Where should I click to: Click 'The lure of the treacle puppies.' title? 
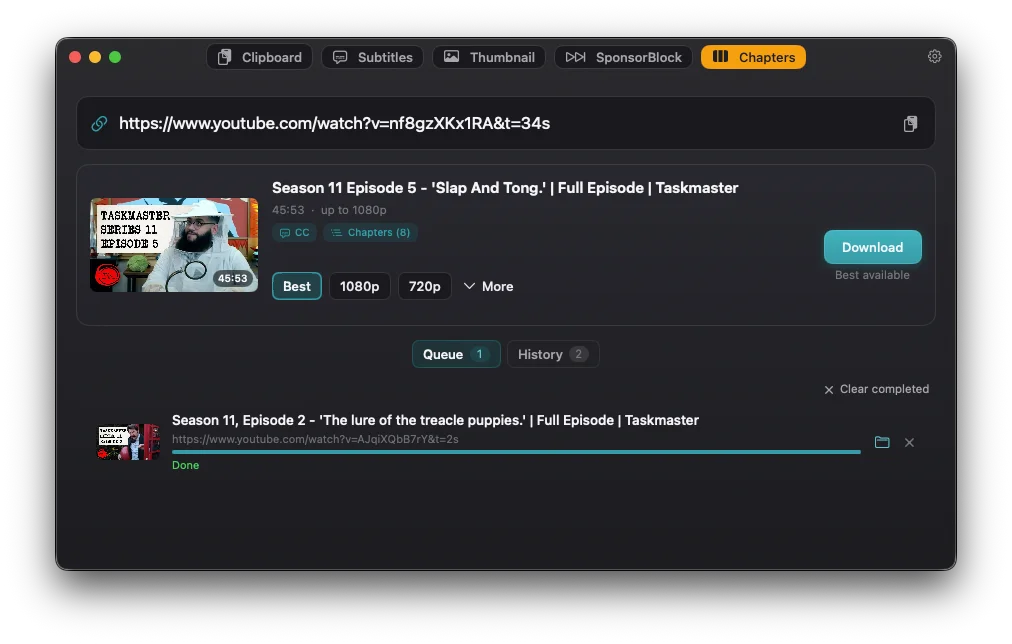click(x=435, y=420)
